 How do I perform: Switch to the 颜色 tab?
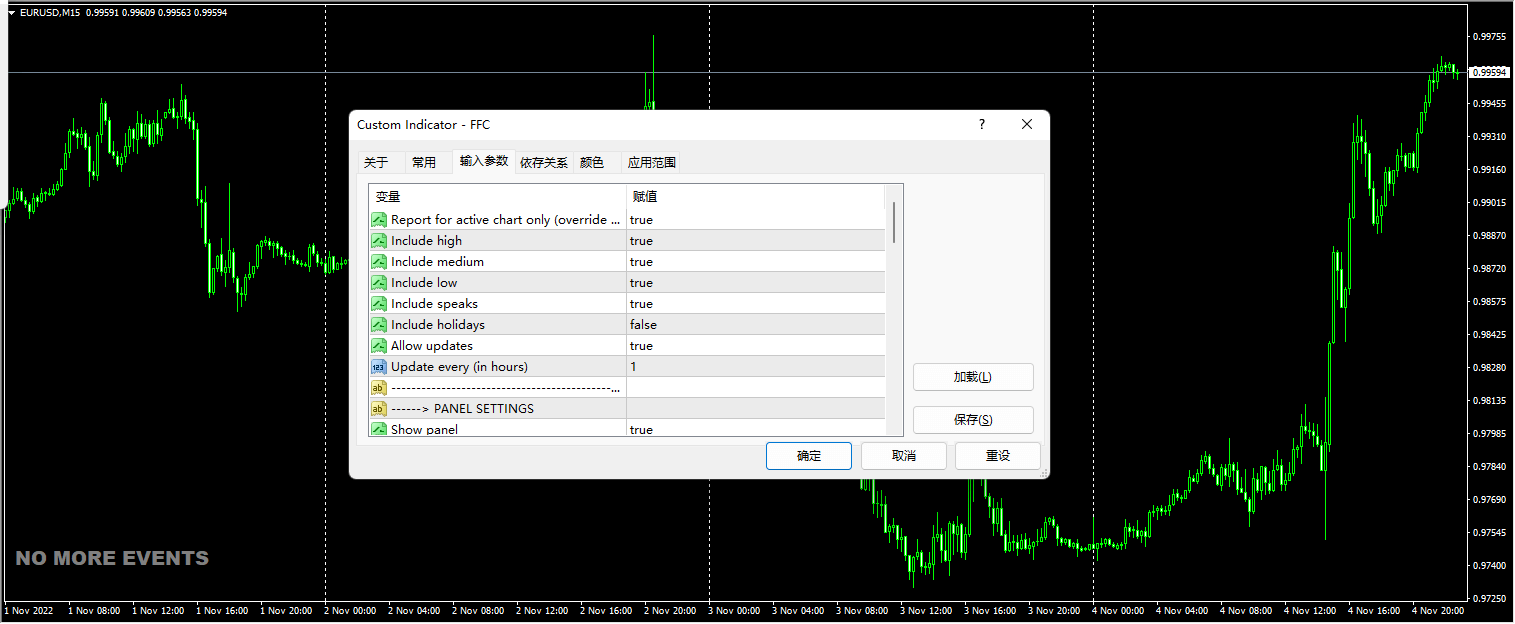[x=592, y=163]
